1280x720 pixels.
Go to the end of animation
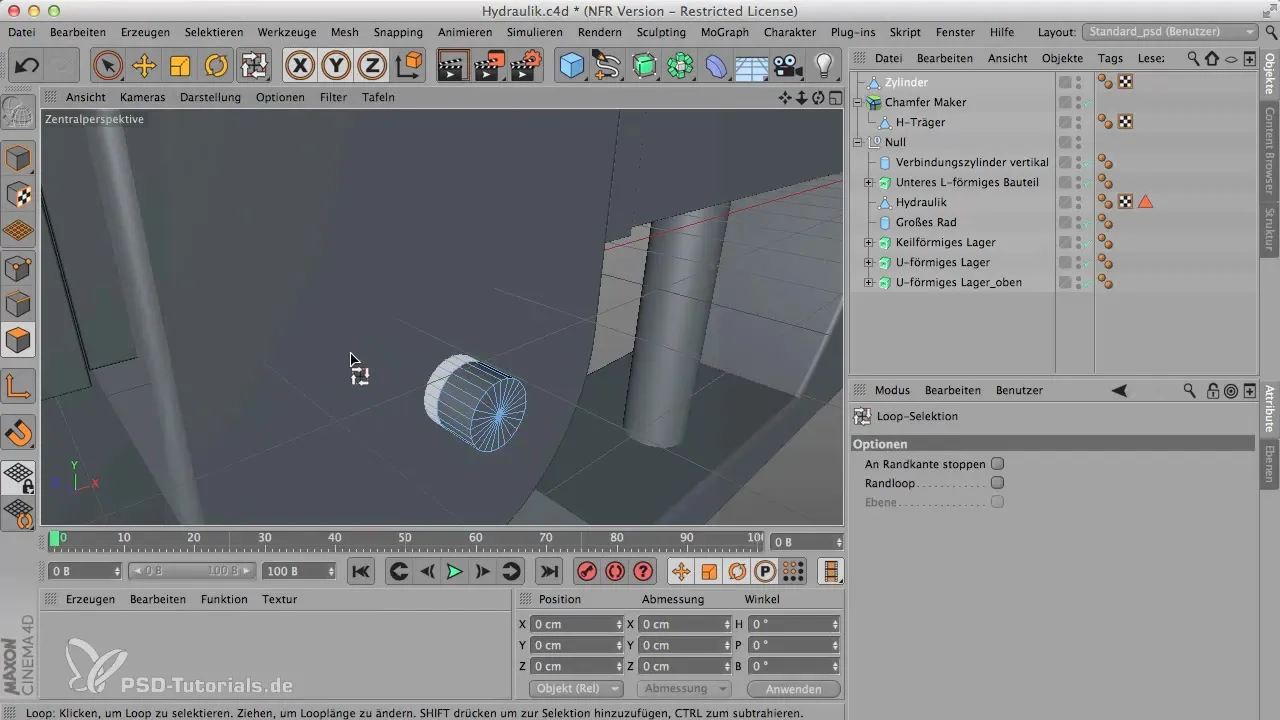click(x=548, y=571)
